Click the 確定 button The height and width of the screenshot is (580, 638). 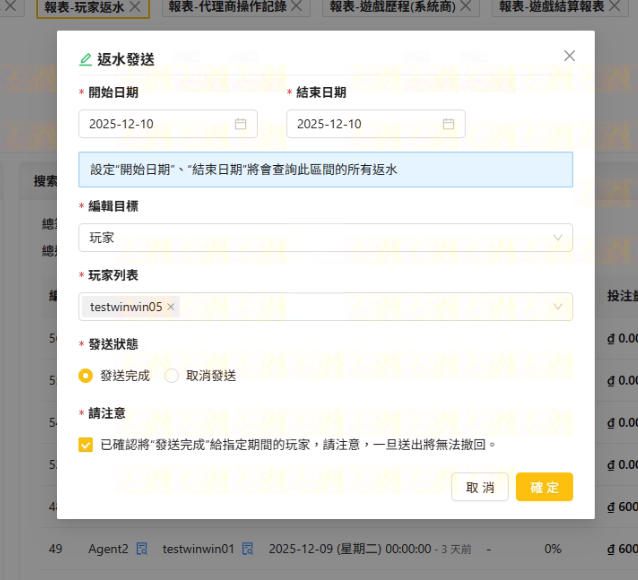544,487
